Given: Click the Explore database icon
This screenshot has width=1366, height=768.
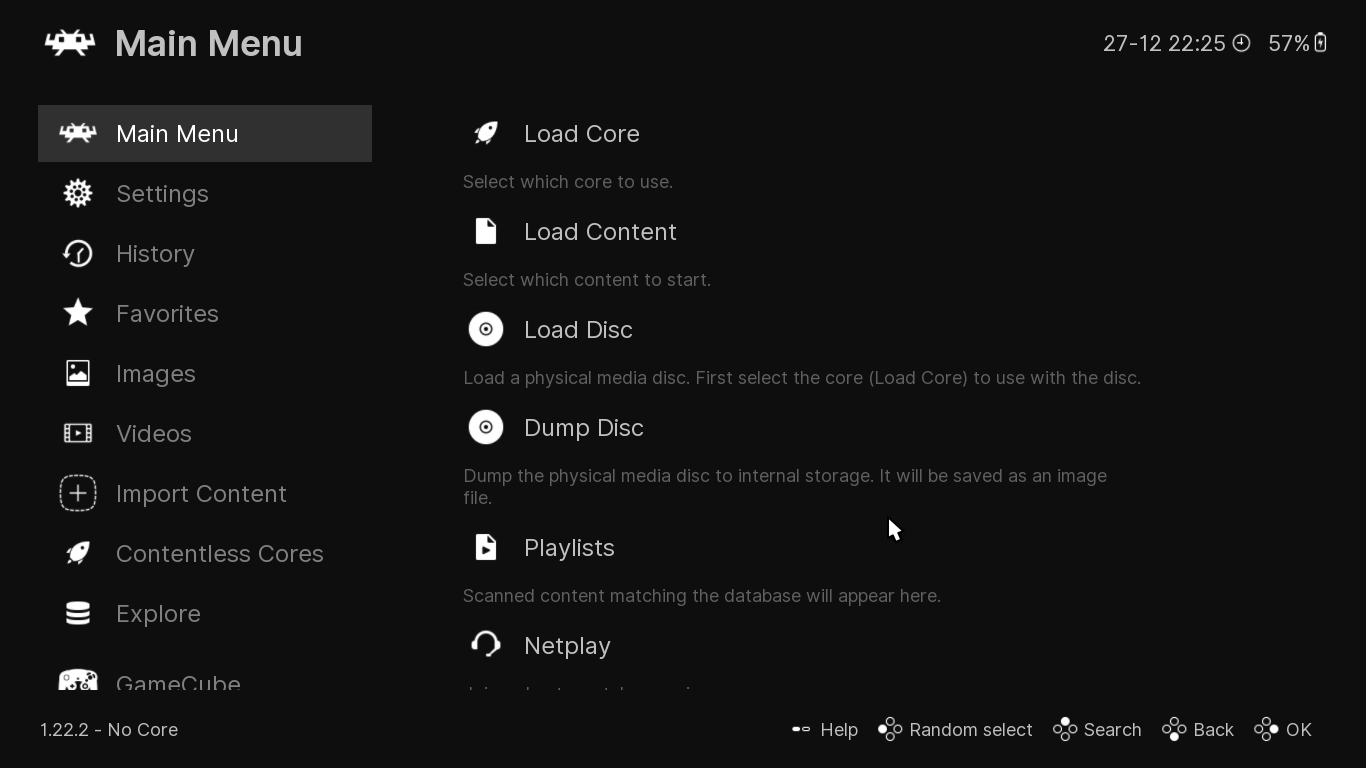Looking at the screenshot, I should pyautogui.click(x=78, y=613).
